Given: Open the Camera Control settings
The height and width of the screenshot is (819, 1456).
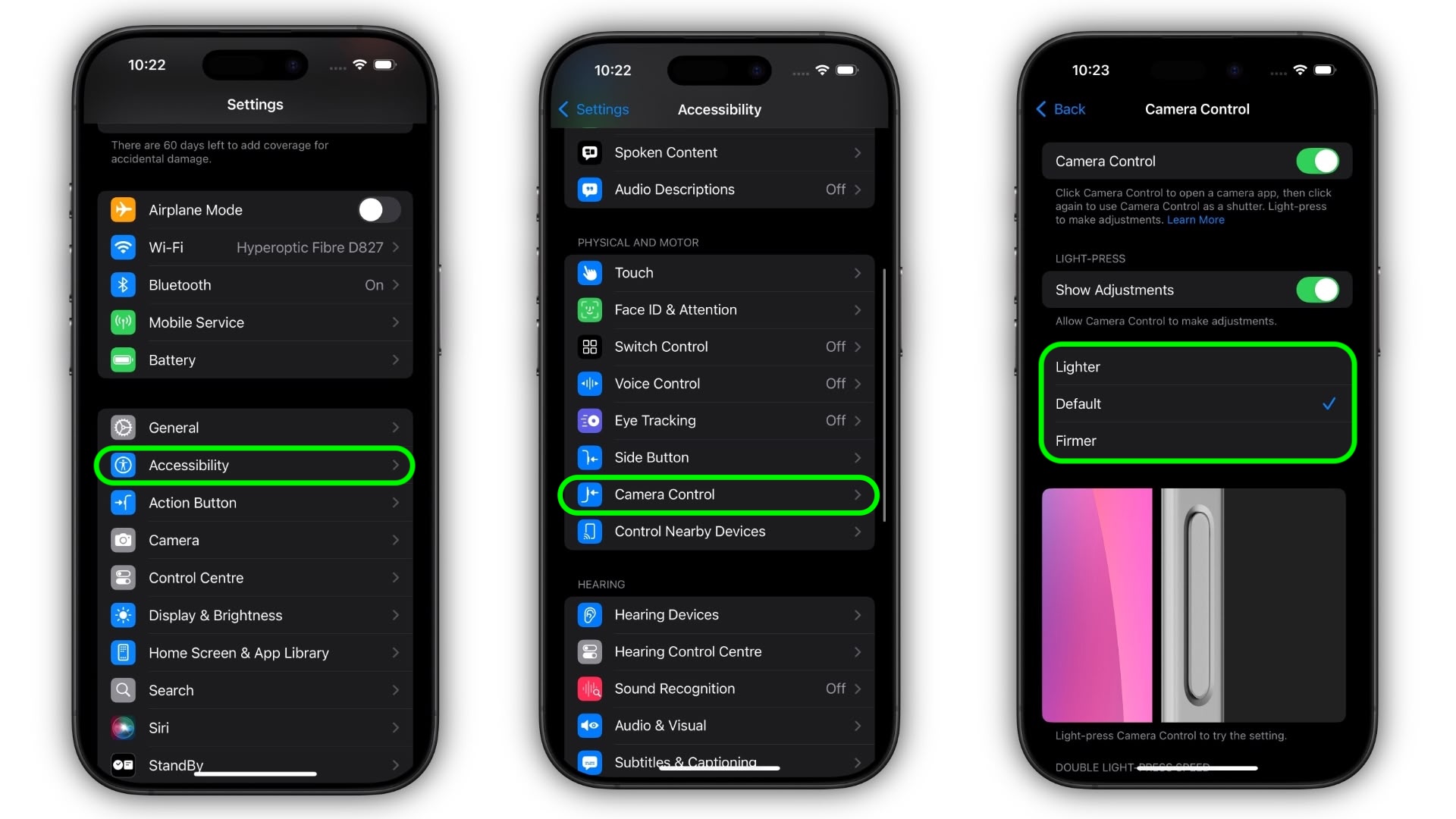Looking at the screenshot, I should (x=718, y=493).
